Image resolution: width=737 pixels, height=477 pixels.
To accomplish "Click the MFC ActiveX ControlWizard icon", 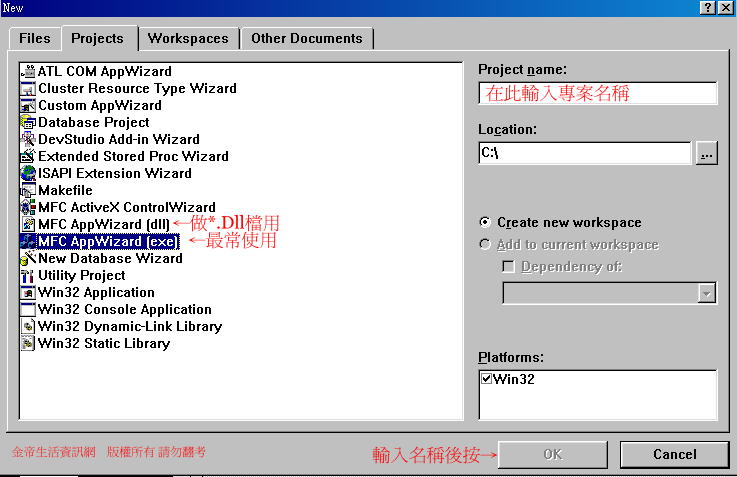I will 28,207.
